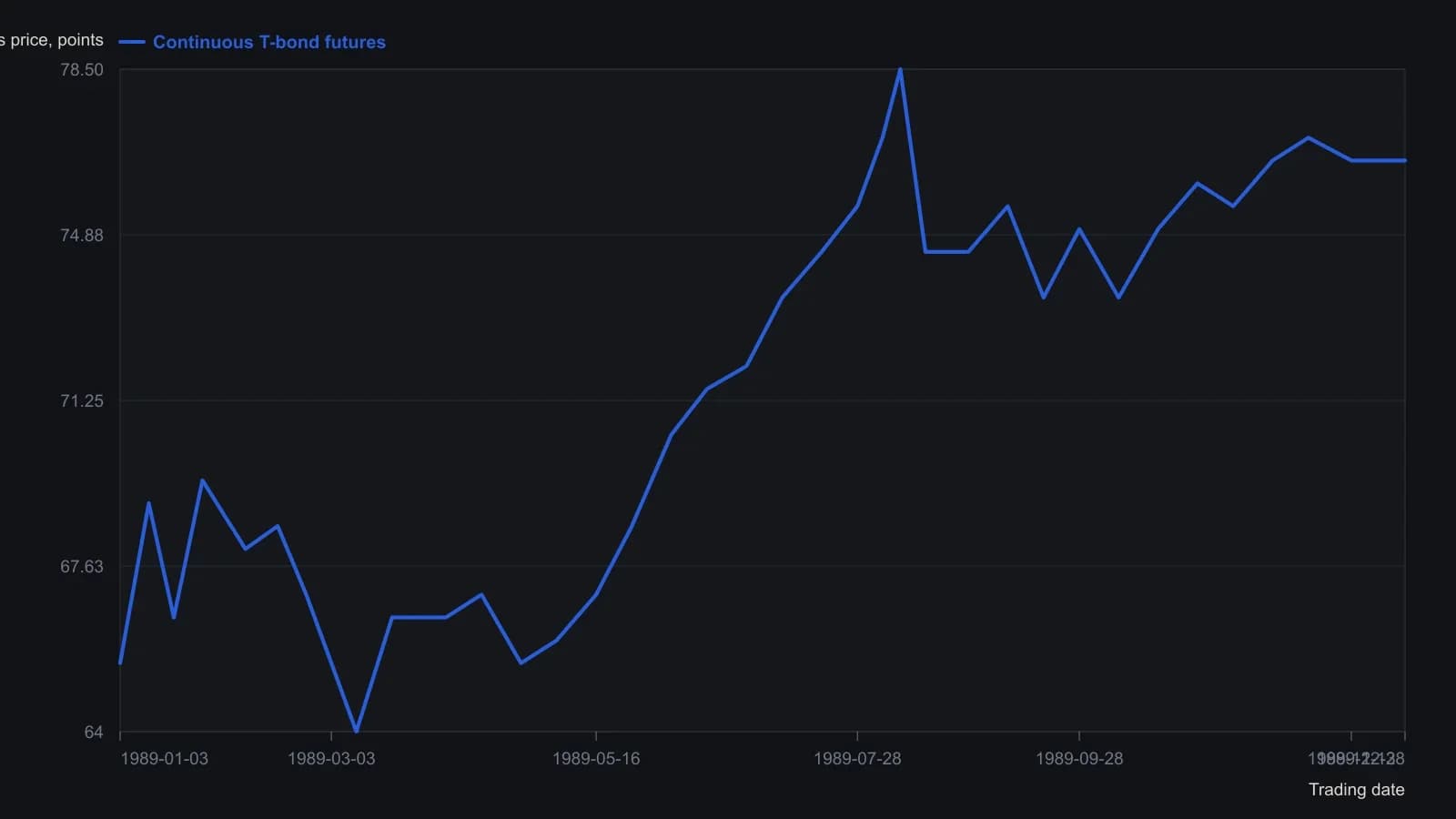Click the Trading date axis title

point(1356,790)
